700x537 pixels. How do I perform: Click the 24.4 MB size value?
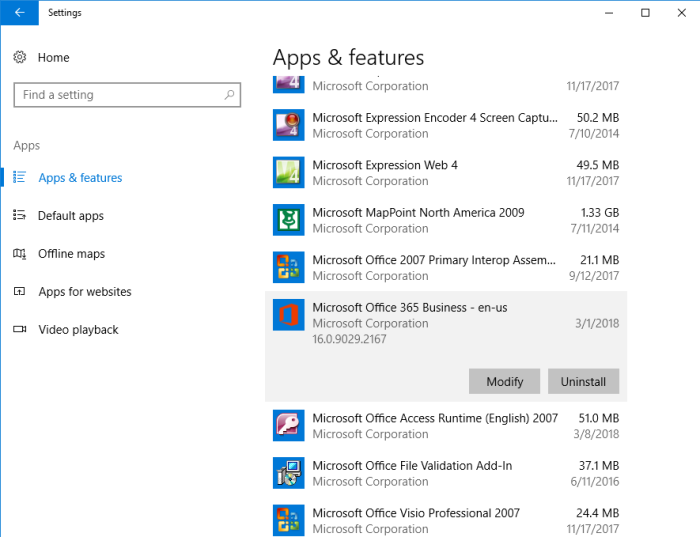(x=598, y=513)
